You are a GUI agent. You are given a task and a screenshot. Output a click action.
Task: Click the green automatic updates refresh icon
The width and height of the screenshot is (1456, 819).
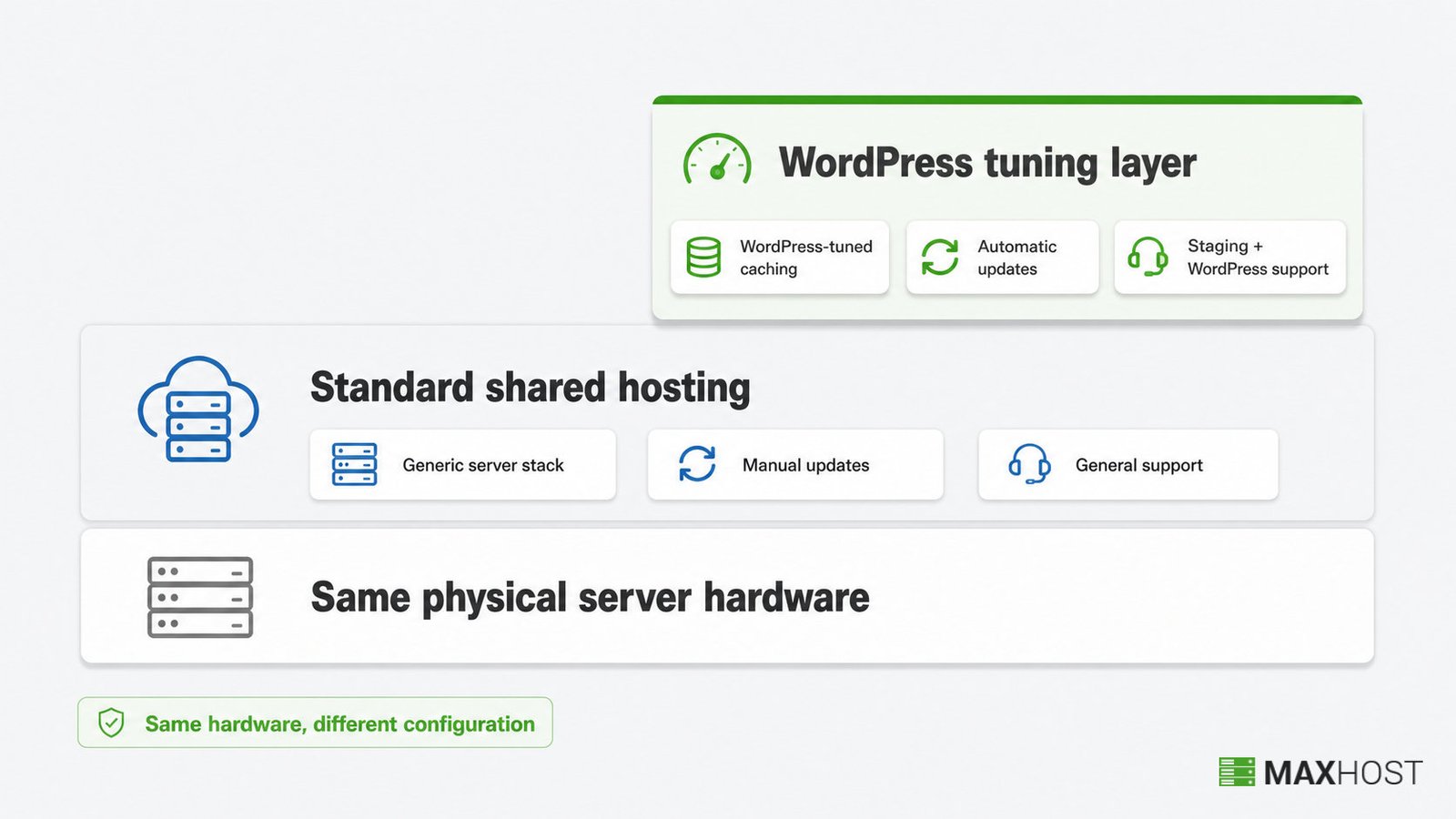click(x=940, y=257)
